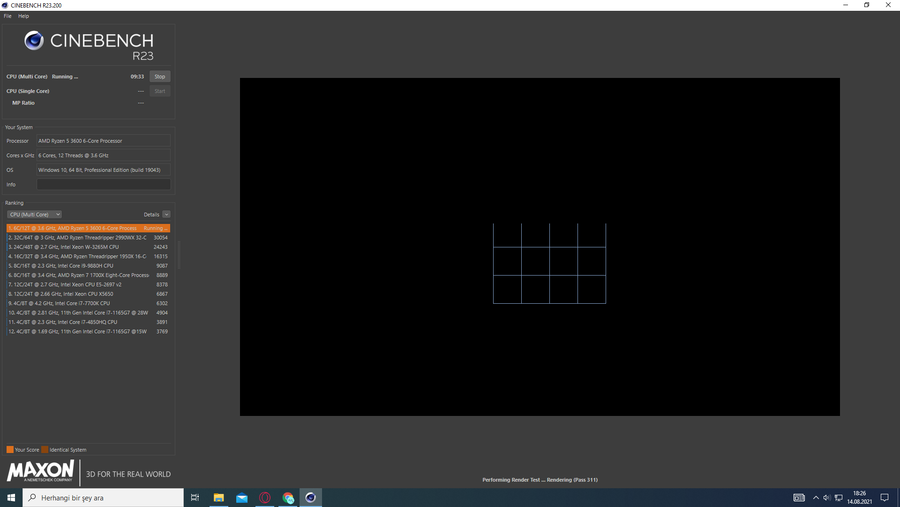Click the CPU (Multi Core) test label
Screen dimensions: 900x507
pos(27,76)
